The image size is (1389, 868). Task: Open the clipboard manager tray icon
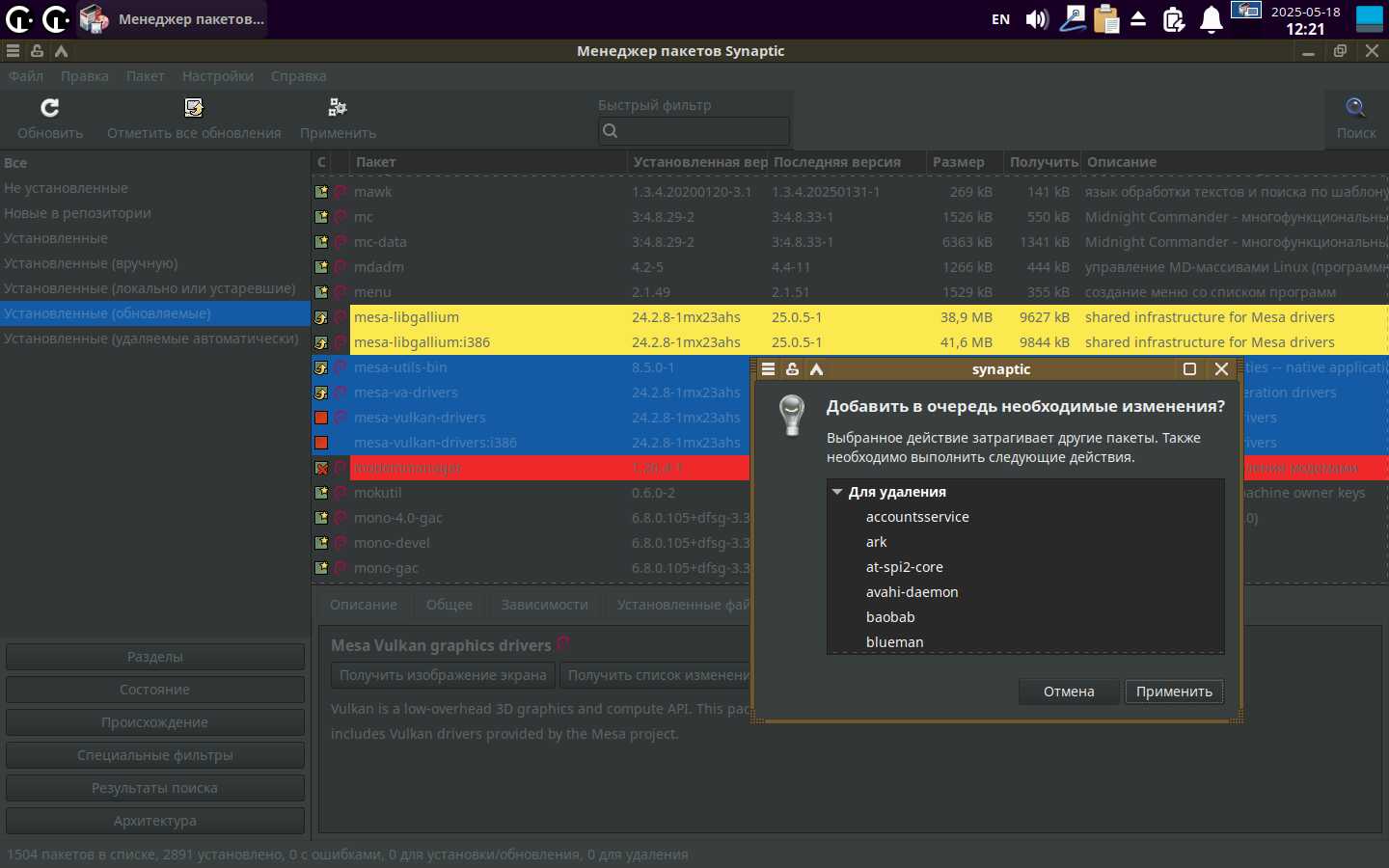coord(1106,19)
